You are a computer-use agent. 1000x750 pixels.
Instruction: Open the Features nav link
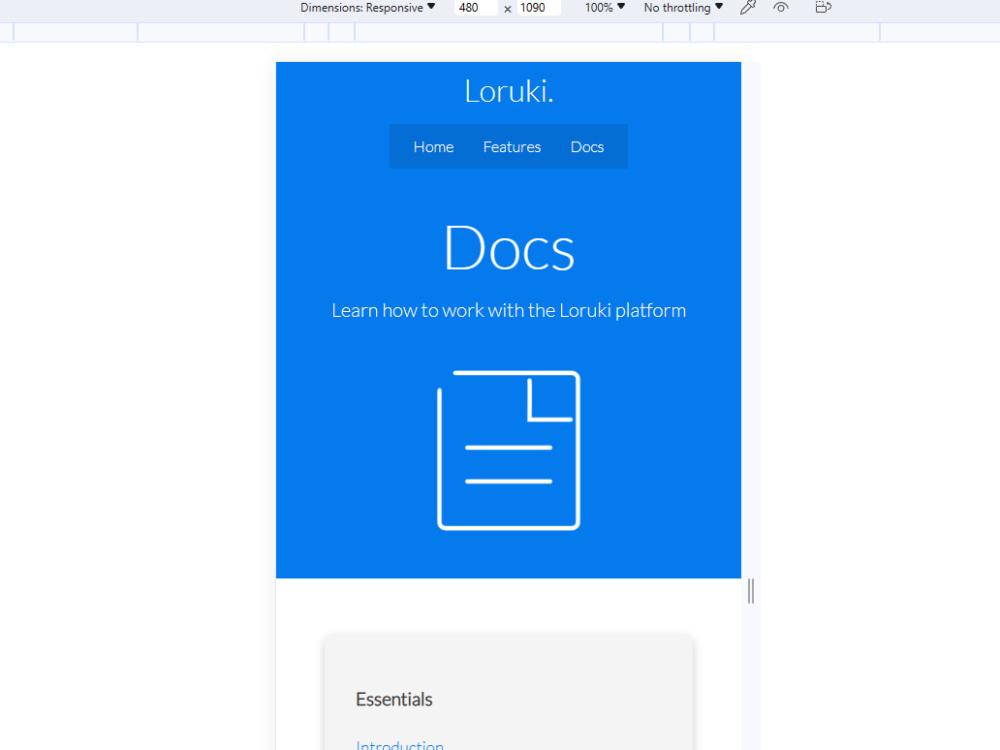click(x=512, y=147)
